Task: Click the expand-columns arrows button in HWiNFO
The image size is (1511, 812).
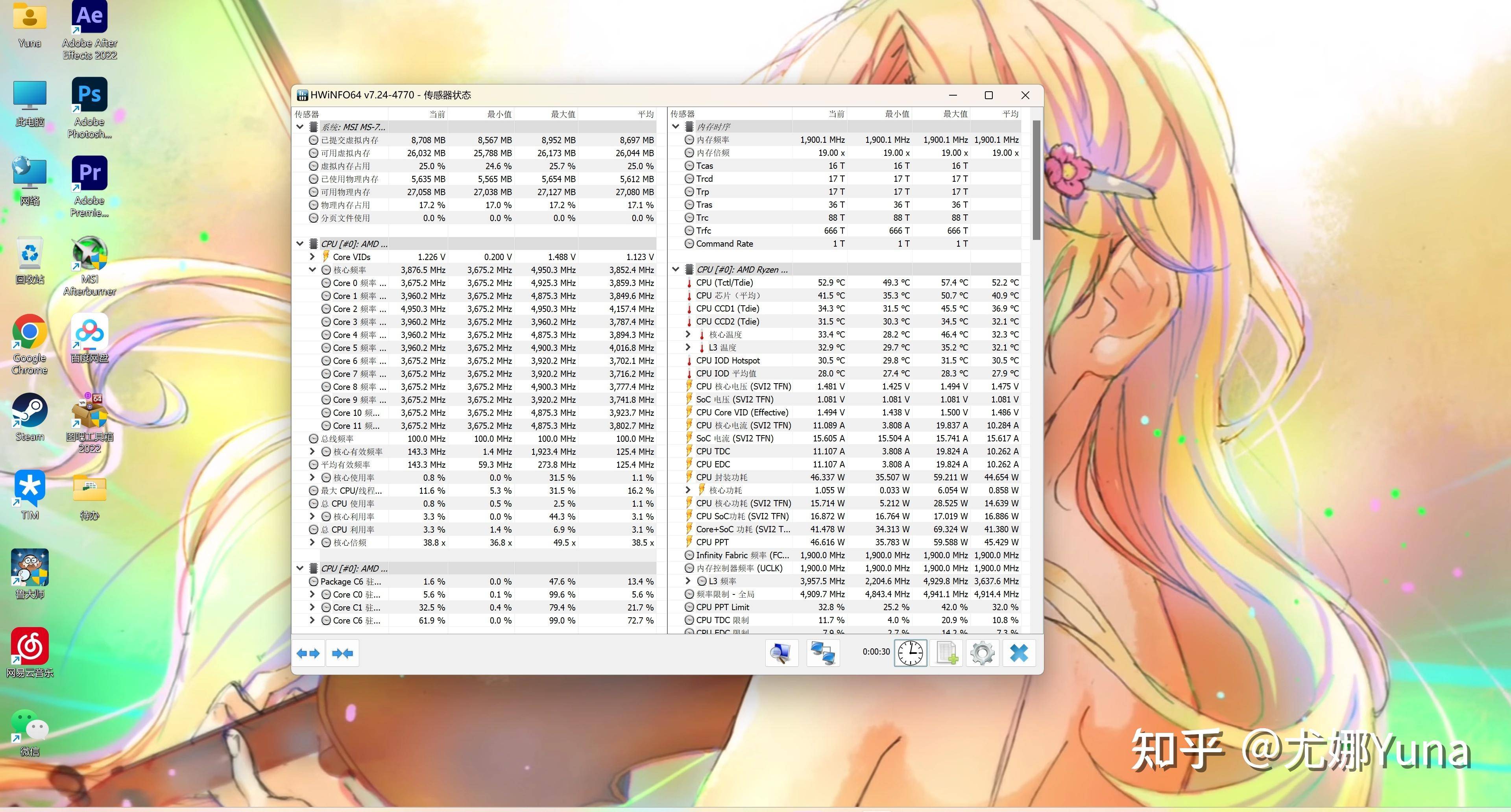Action: pos(308,653)
